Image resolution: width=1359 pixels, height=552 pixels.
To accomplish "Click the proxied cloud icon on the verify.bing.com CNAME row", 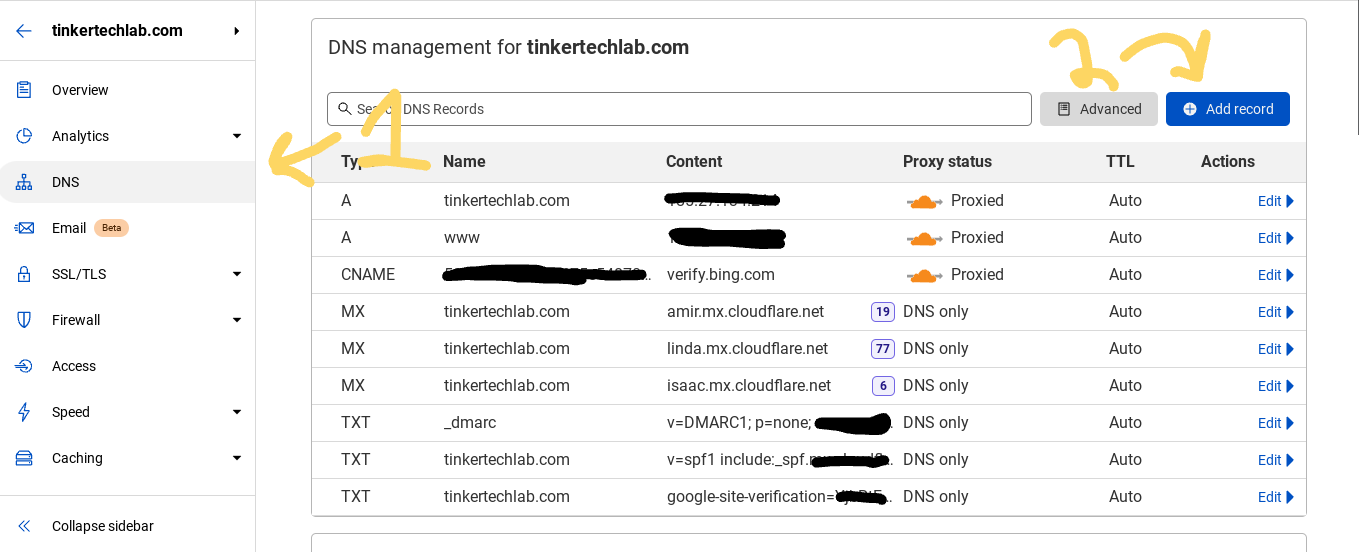I will coord(925,275).
